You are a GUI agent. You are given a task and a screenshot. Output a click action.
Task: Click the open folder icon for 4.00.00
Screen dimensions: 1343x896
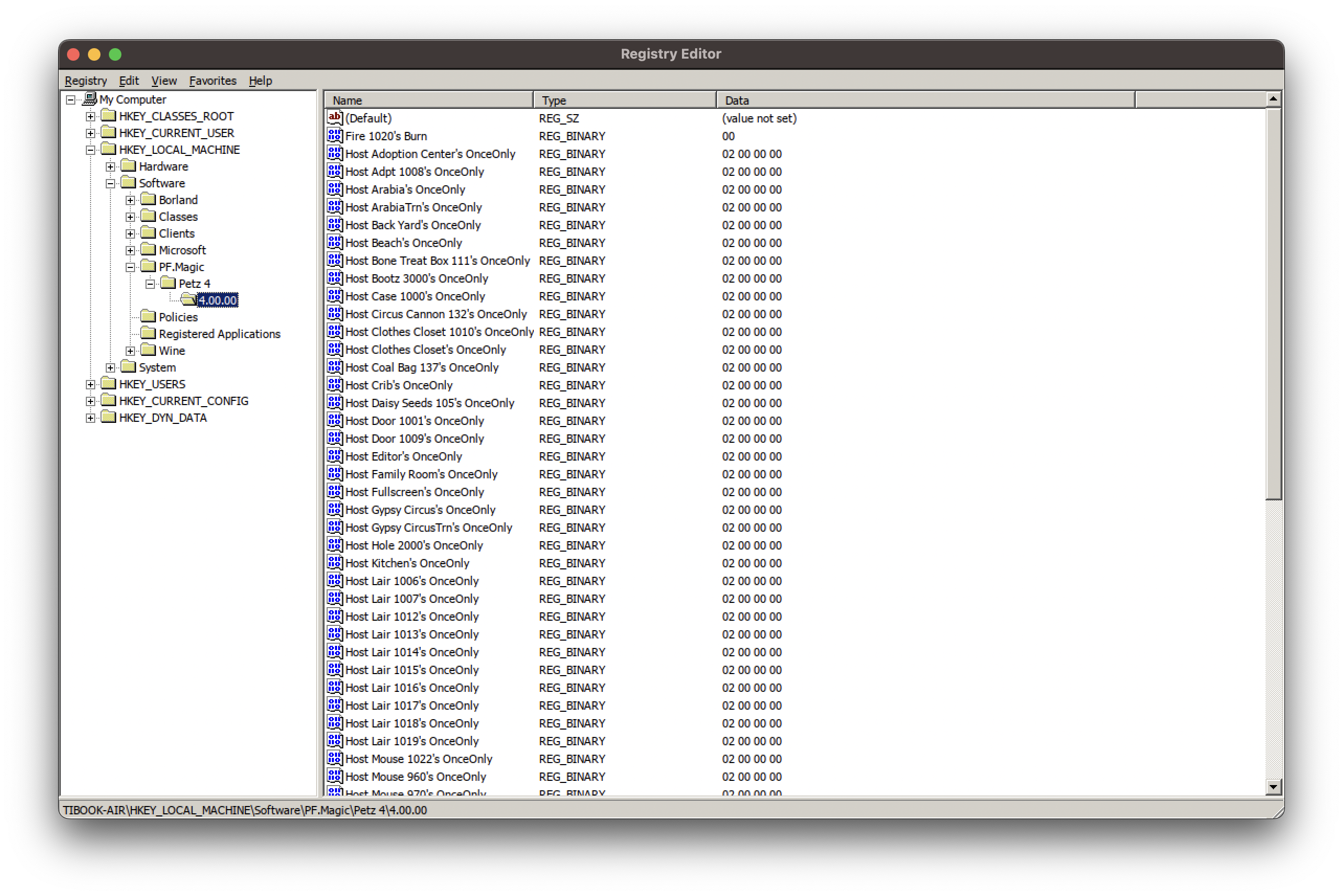pyautogui.click(x=188, y=299)
